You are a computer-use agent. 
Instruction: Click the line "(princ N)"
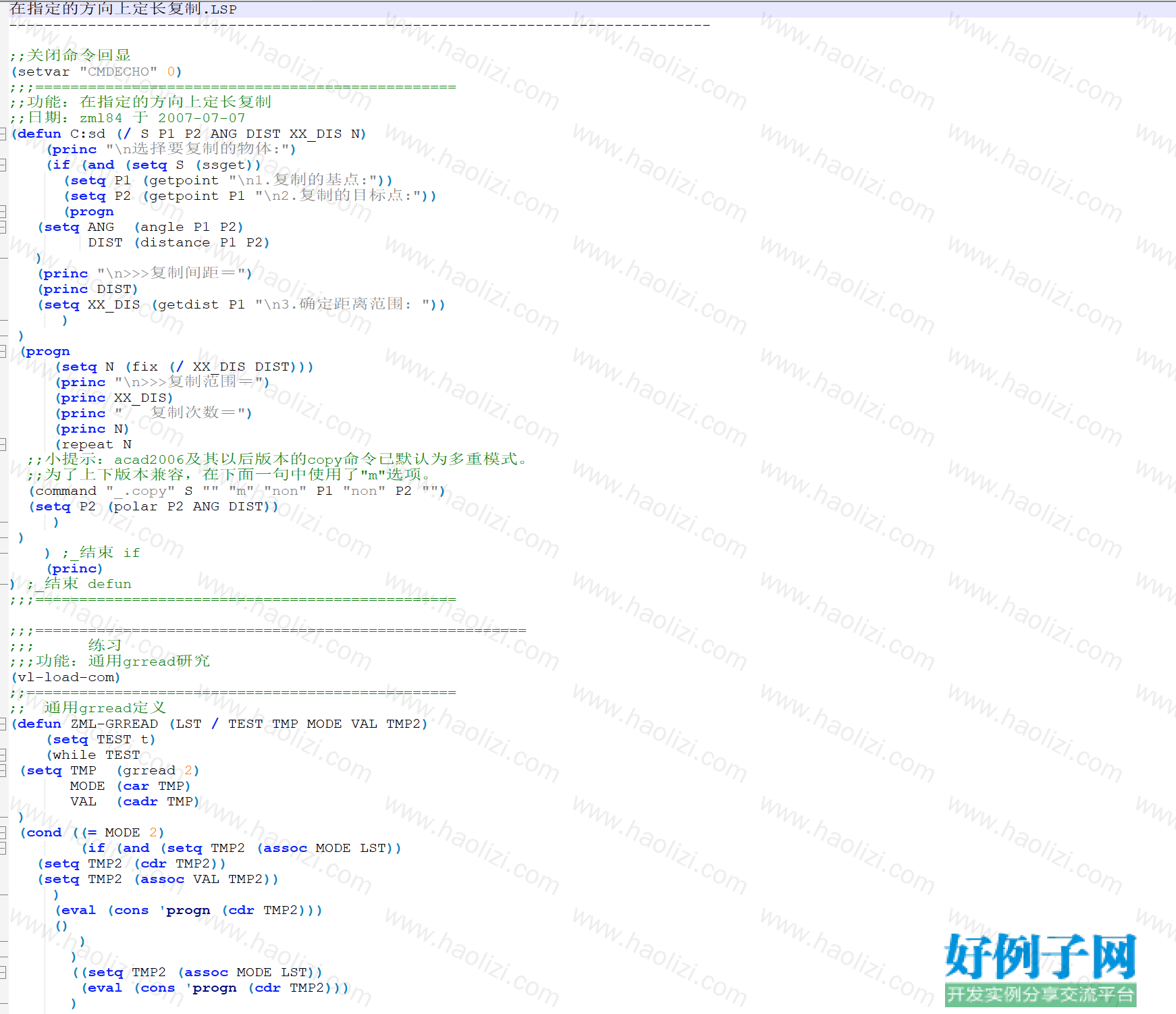pos(92,429)
